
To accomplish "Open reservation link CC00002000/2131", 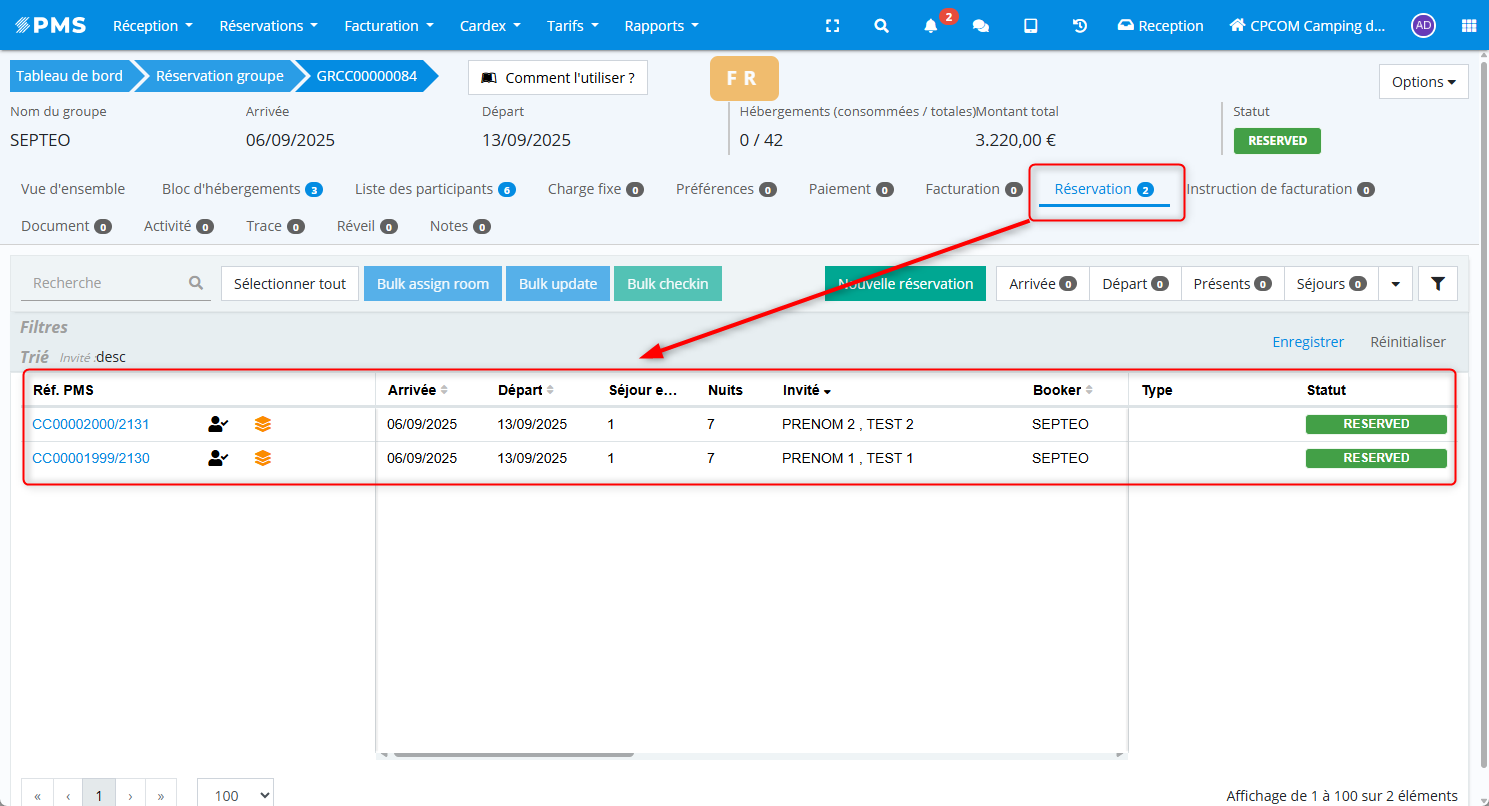I will [91, 424].
